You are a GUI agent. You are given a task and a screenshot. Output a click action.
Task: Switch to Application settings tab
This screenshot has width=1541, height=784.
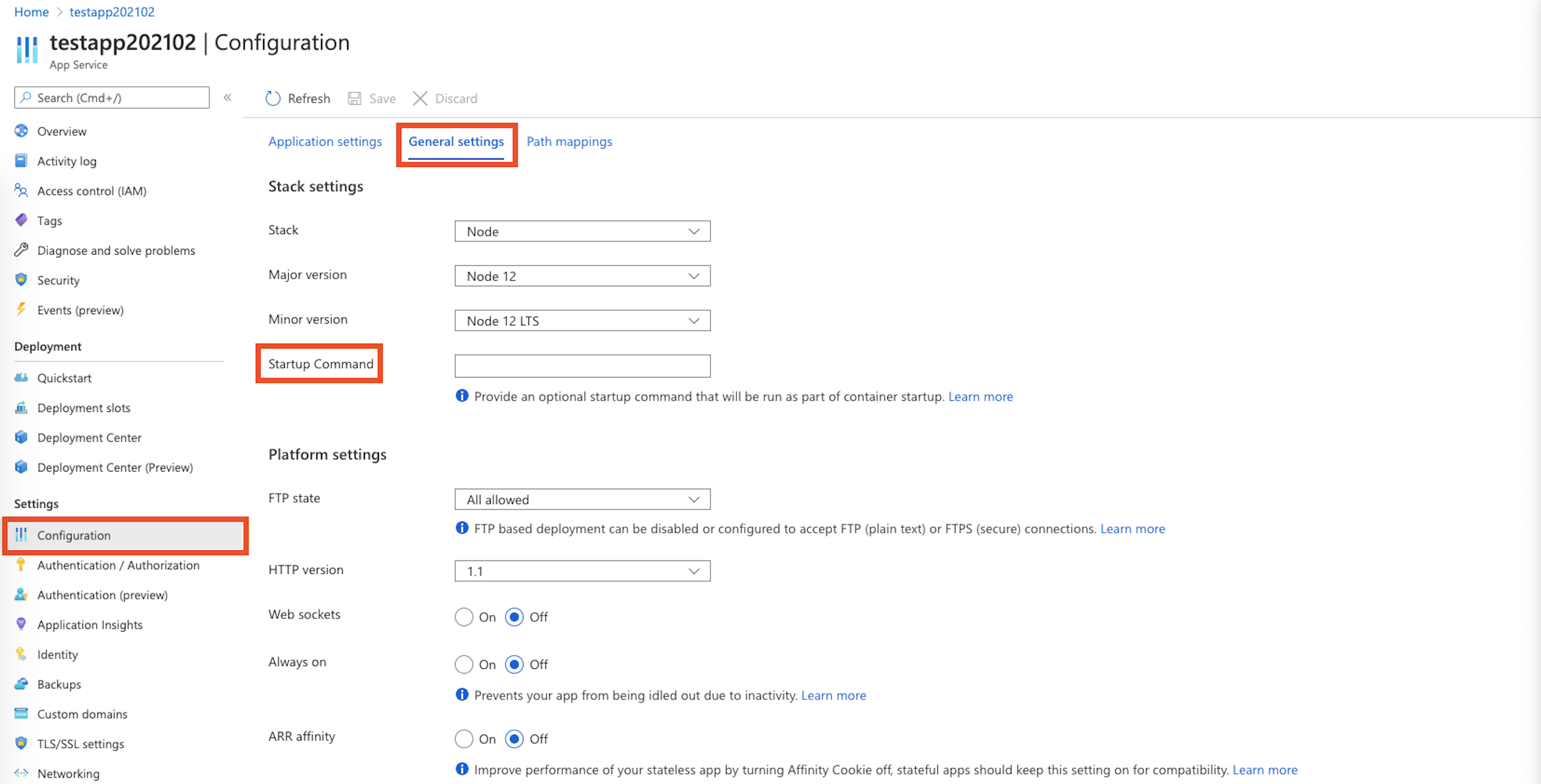[325, 142]
